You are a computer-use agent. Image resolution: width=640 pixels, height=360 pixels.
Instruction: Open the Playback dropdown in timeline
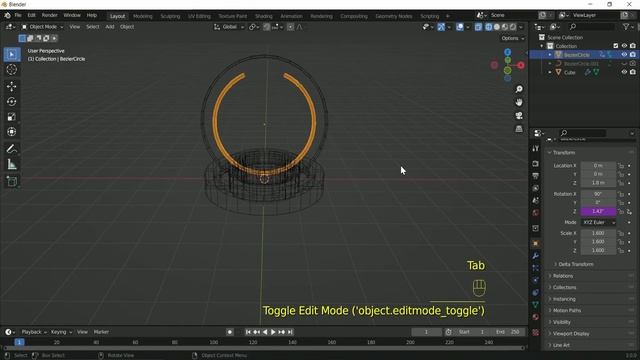coord(34,332)
